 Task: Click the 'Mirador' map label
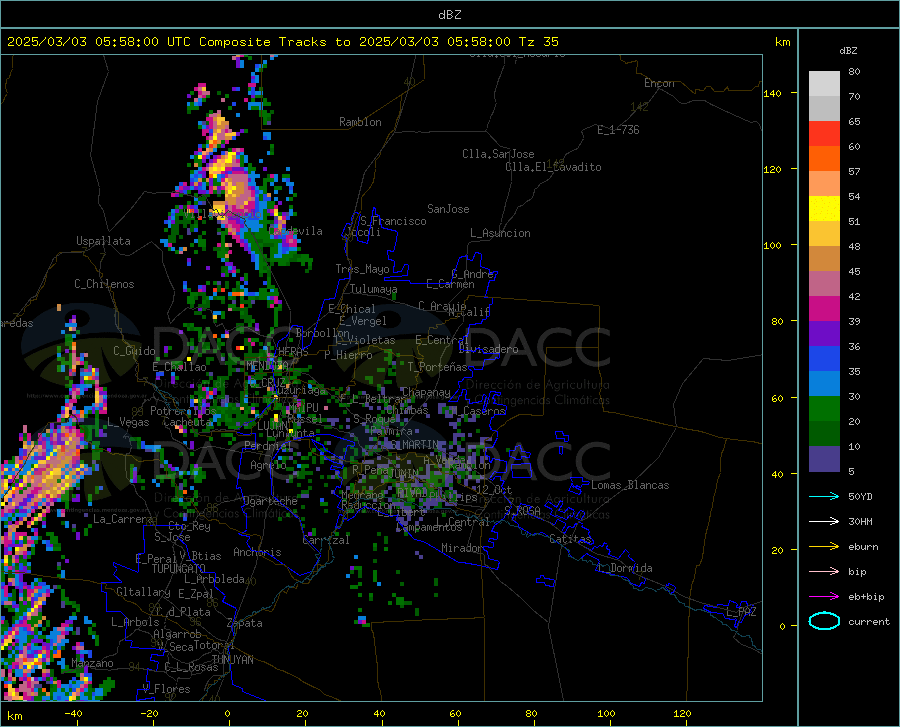pyautogui.click(x=462, y=548)
